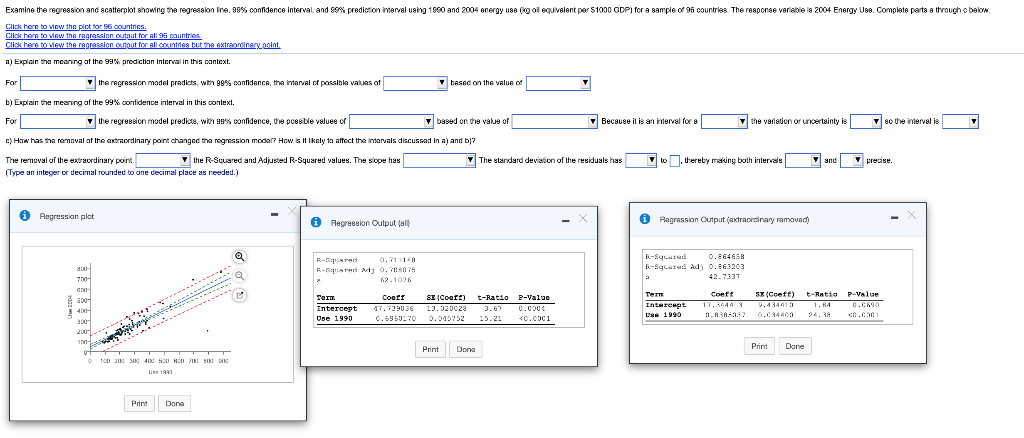Click Print in Regression Output (extraordinary removed) dialog

[759, 345]
